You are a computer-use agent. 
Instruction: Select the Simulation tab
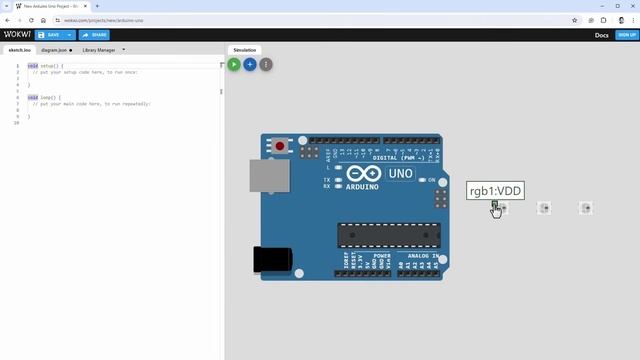244,50
